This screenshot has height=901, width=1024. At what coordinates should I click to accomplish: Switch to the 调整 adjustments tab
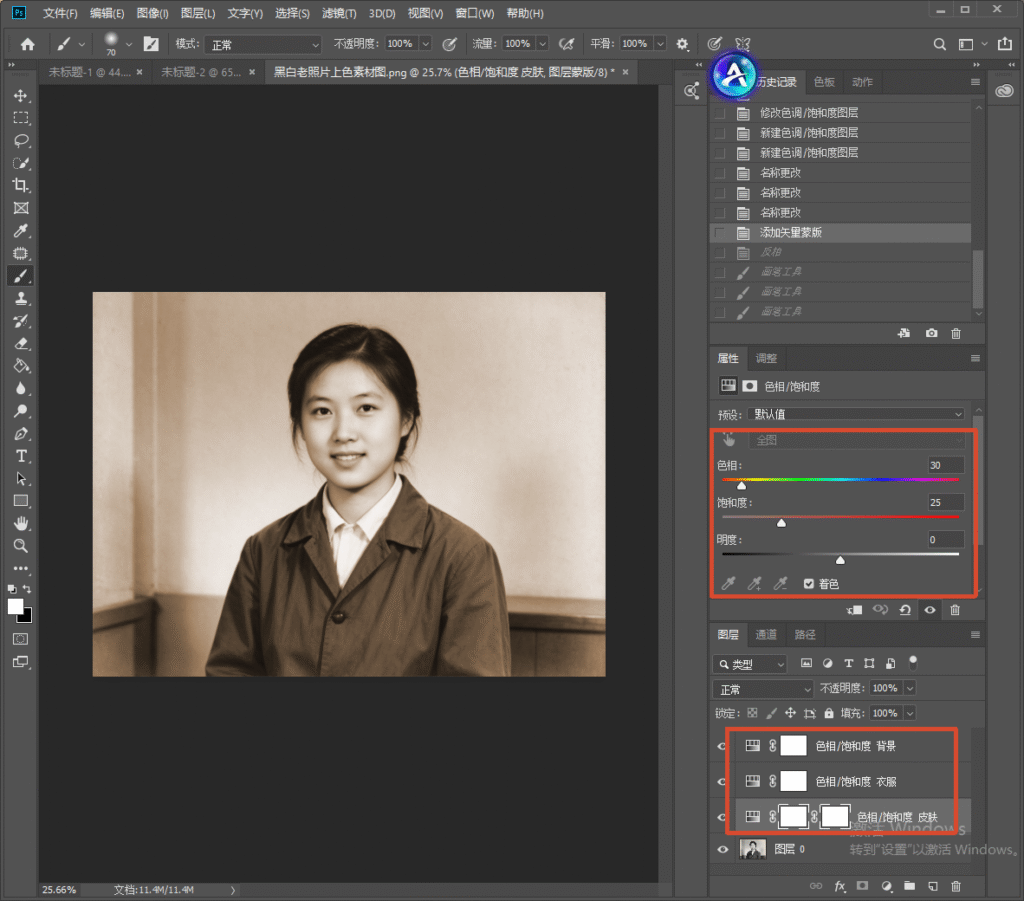pos(766,358)
